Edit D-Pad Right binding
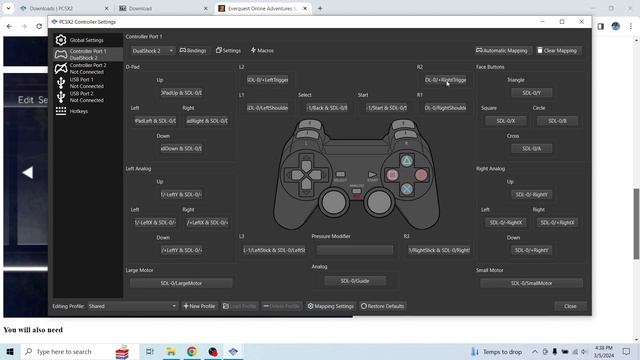Screen dimensions: 640x360 click(207, 121)
